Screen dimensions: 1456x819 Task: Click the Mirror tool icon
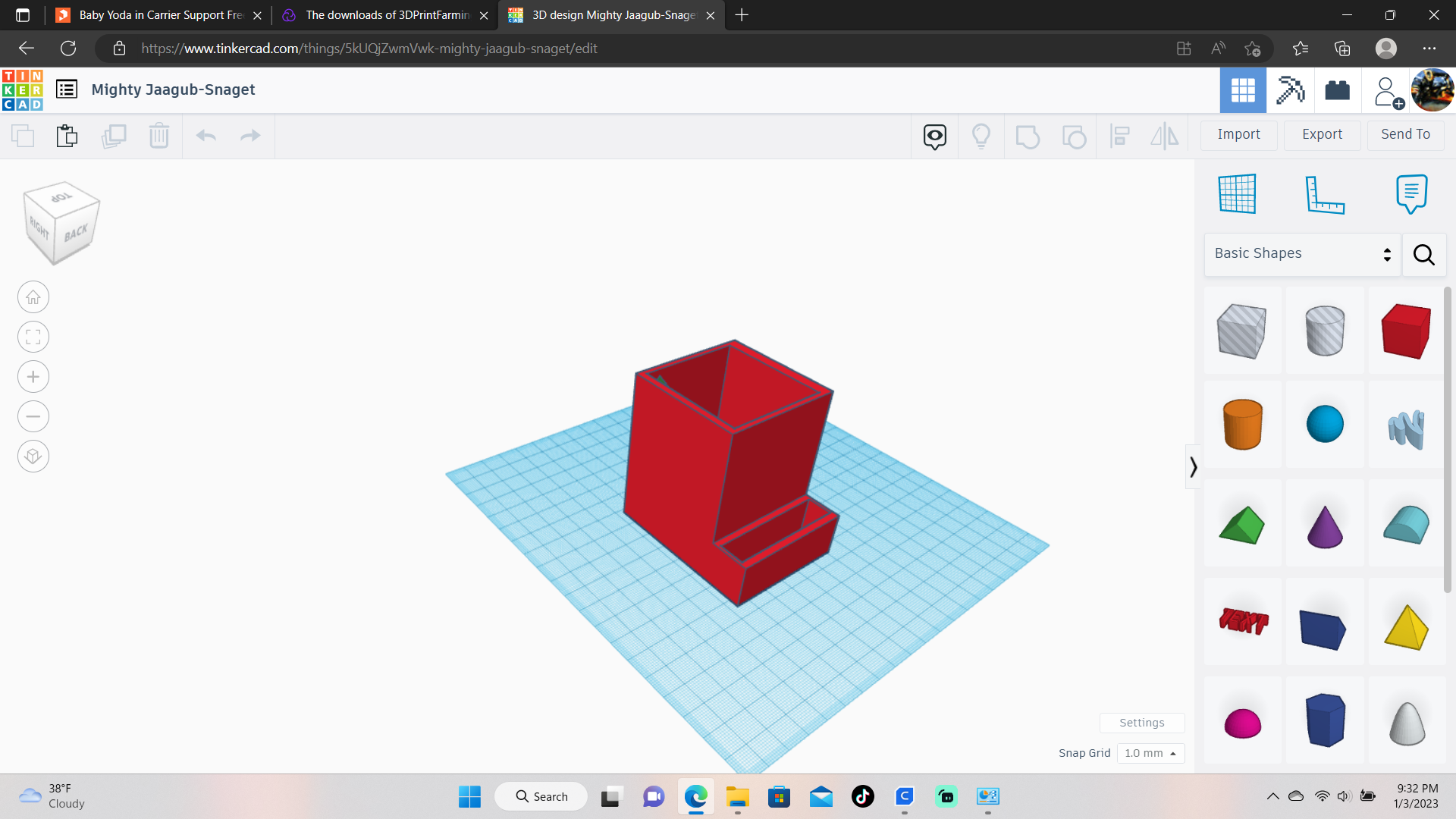[x=1165, y=136]
